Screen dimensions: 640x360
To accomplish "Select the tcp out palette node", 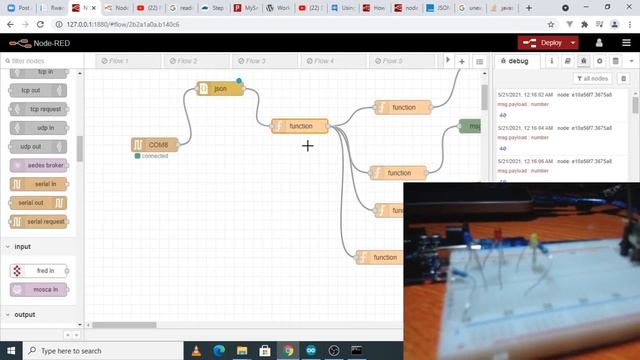I will click(38, 90).
